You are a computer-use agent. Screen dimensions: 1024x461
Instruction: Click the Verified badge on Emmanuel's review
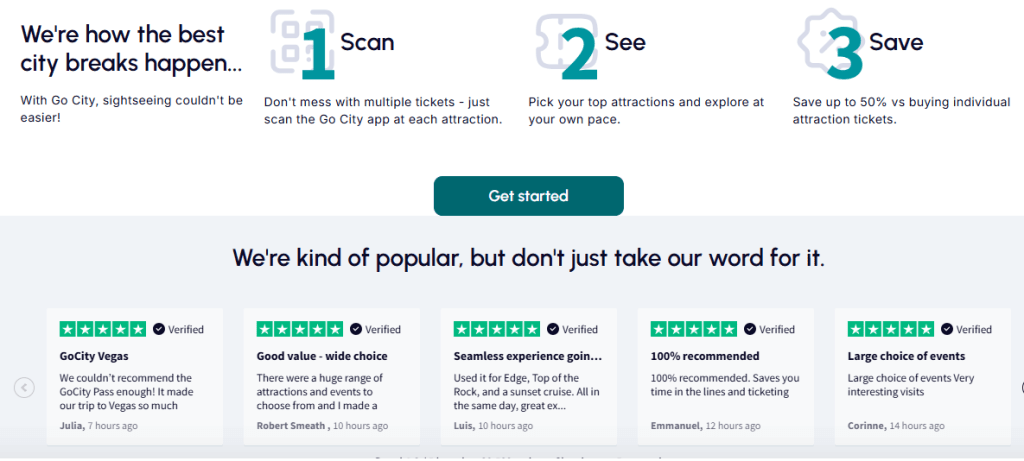pyautogui.click(x=769, y=329)
